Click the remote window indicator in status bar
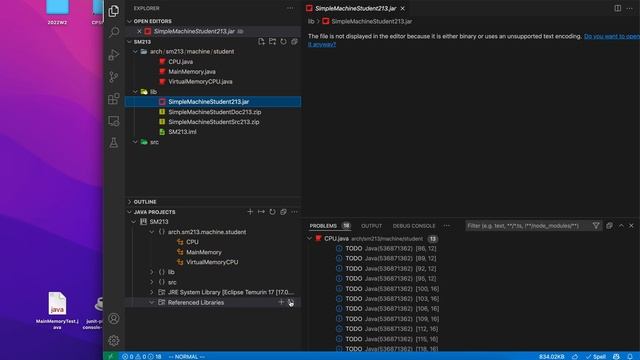 pos(110,356)
